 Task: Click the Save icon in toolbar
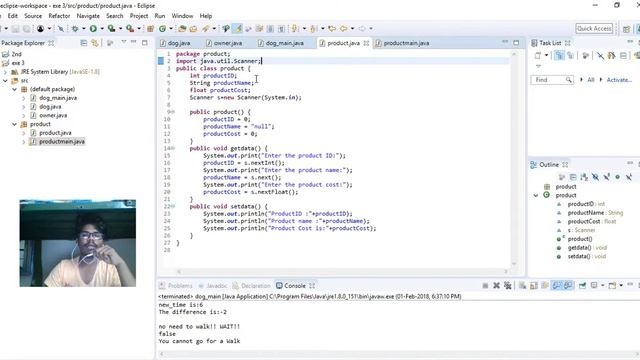[15, 29]
